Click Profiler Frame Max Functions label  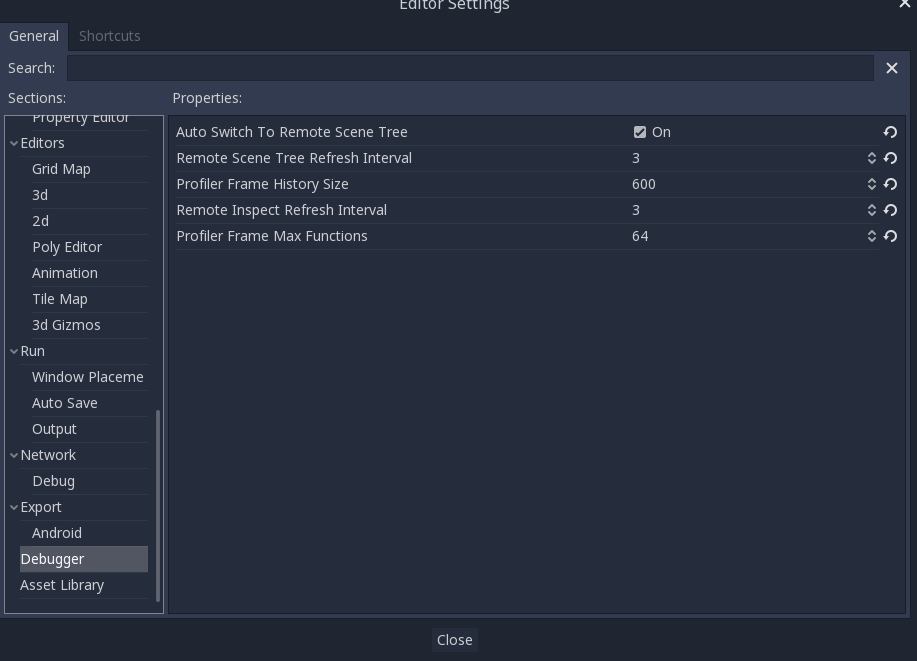(x=272, y=236)
